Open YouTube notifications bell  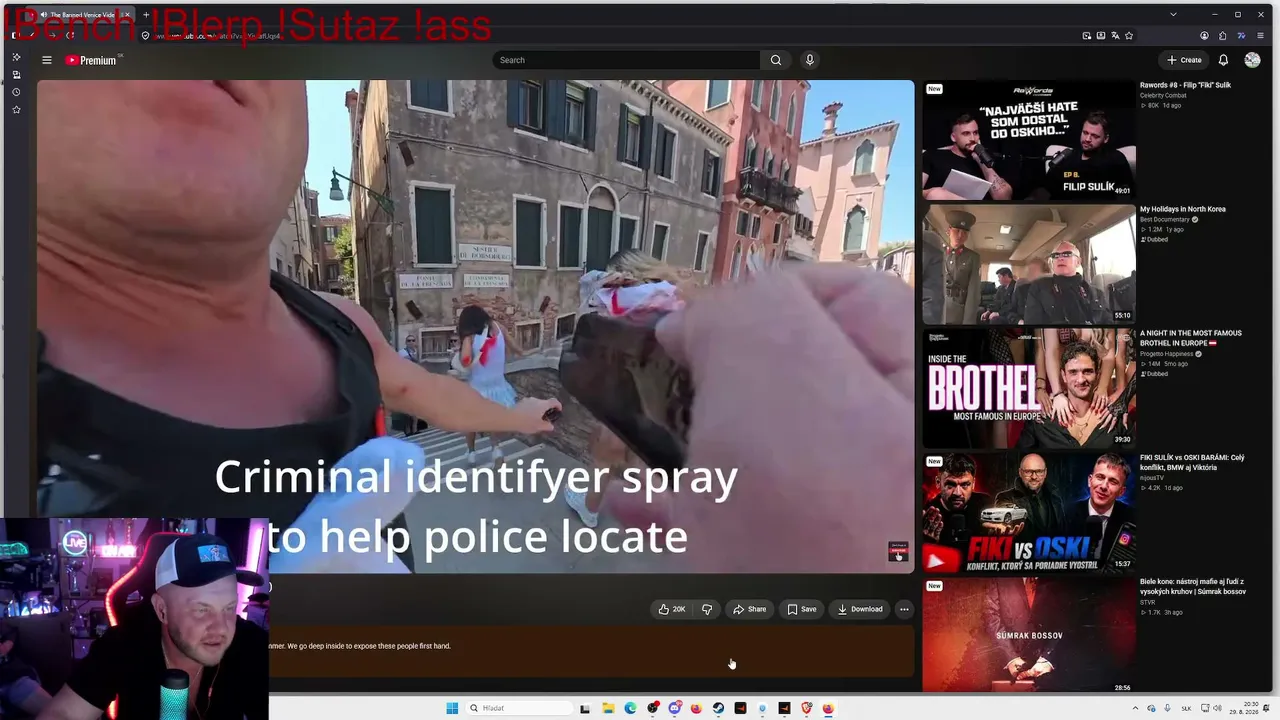coord(1223,60)
